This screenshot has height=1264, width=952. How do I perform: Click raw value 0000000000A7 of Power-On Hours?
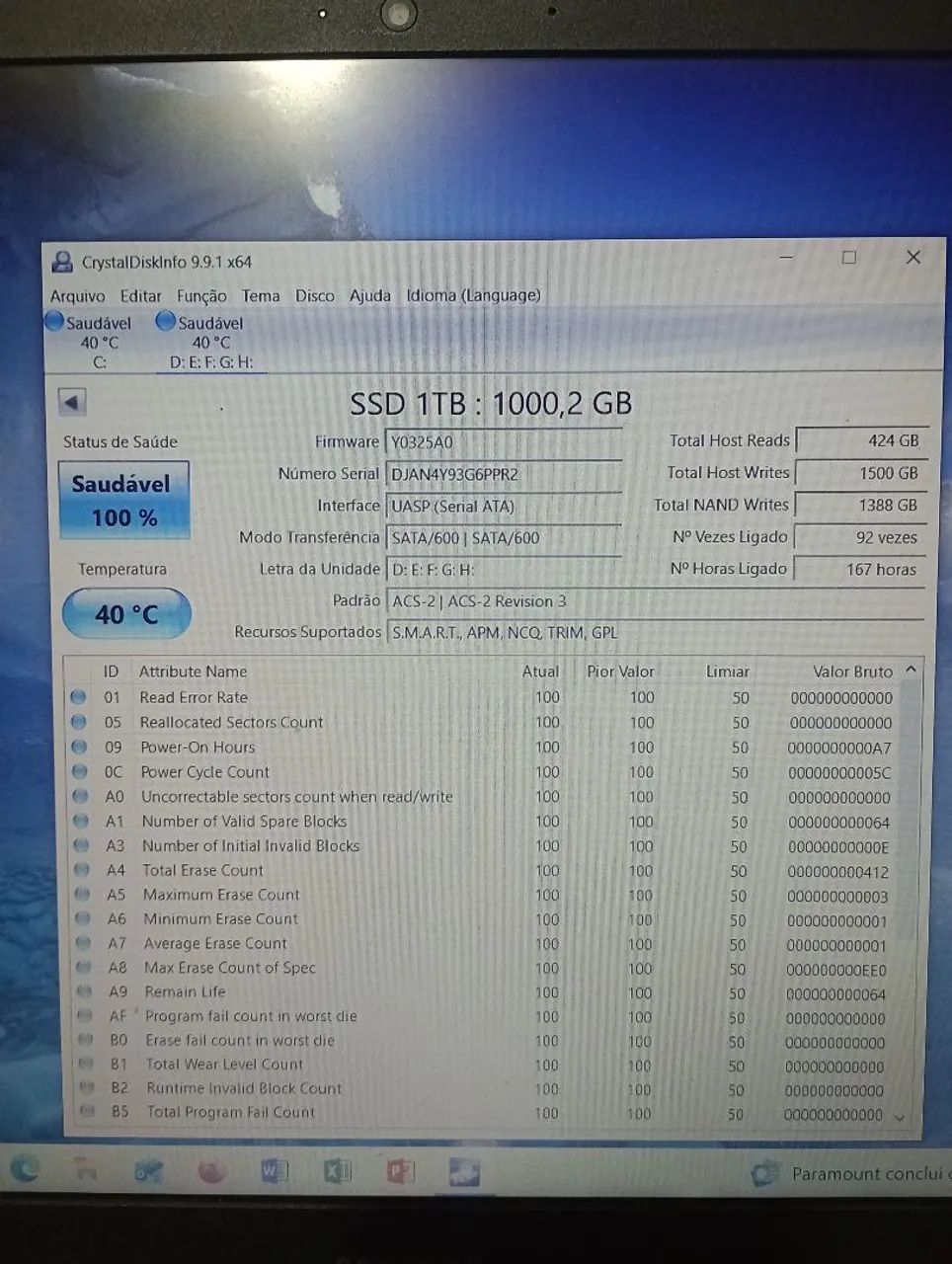839,749
